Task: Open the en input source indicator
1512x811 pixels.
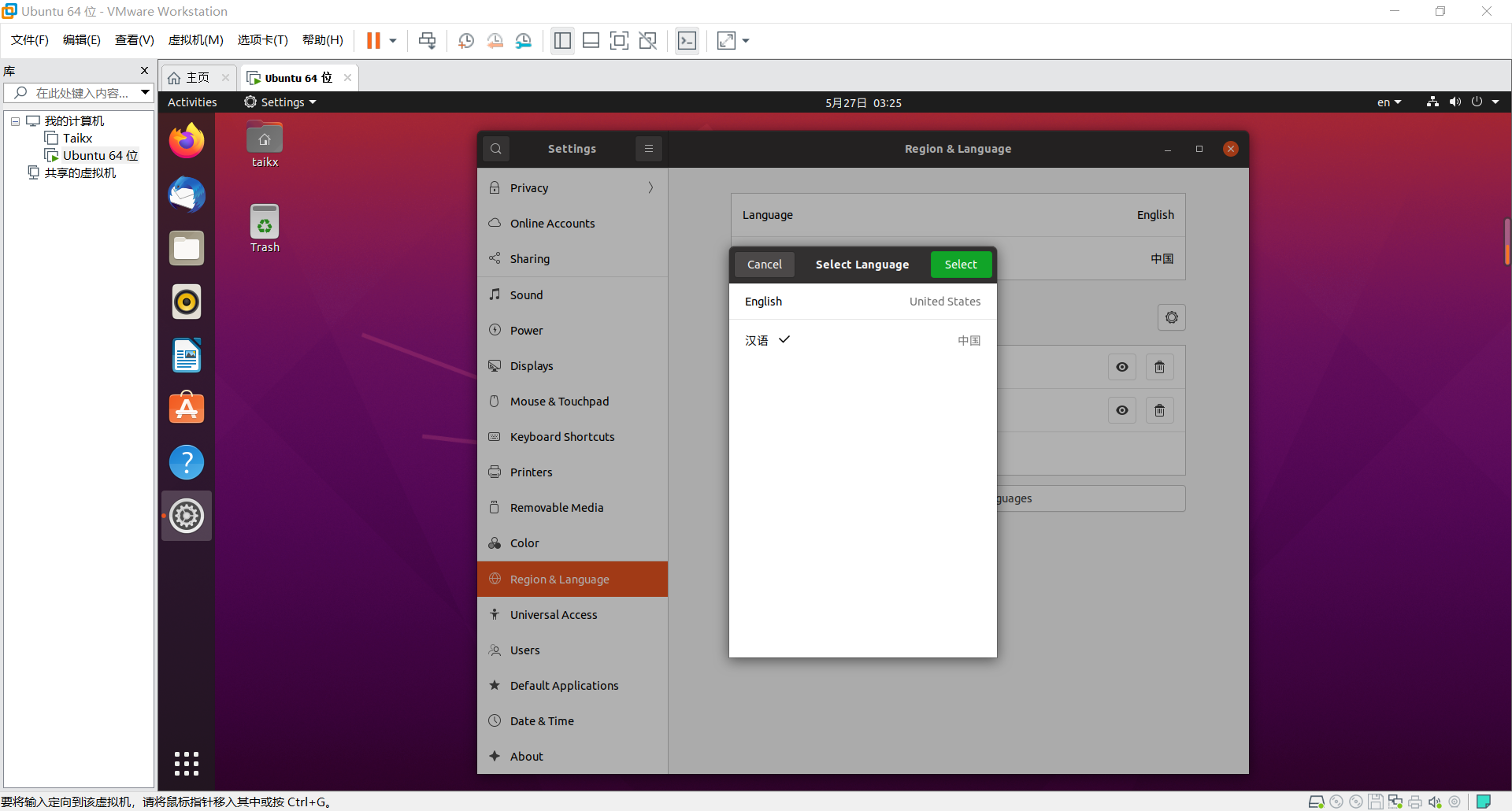Action: pos(1389,102)
